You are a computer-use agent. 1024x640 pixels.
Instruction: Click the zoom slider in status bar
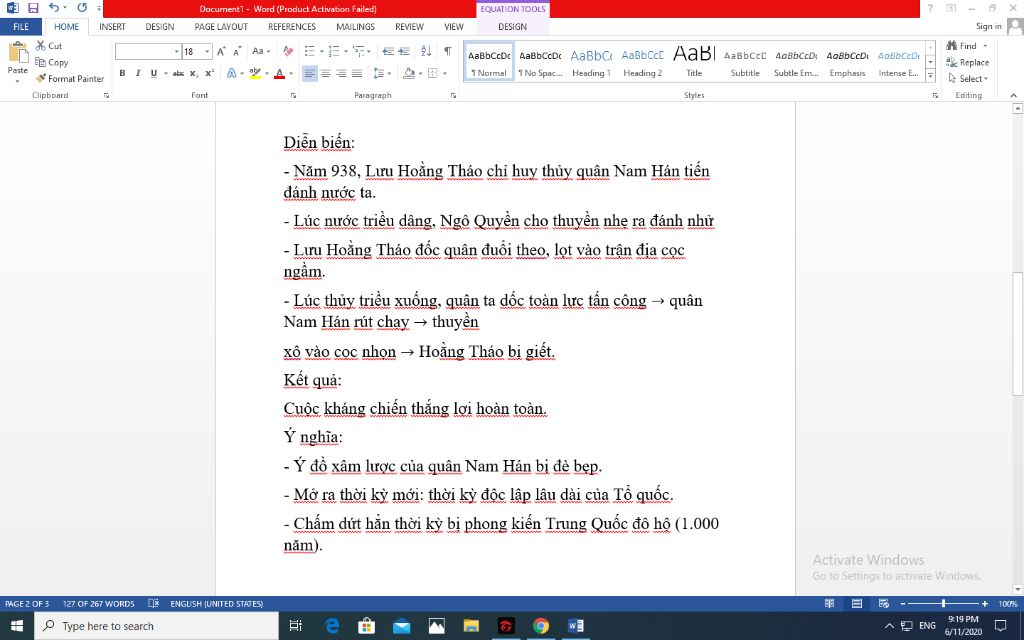click(943, 604)
